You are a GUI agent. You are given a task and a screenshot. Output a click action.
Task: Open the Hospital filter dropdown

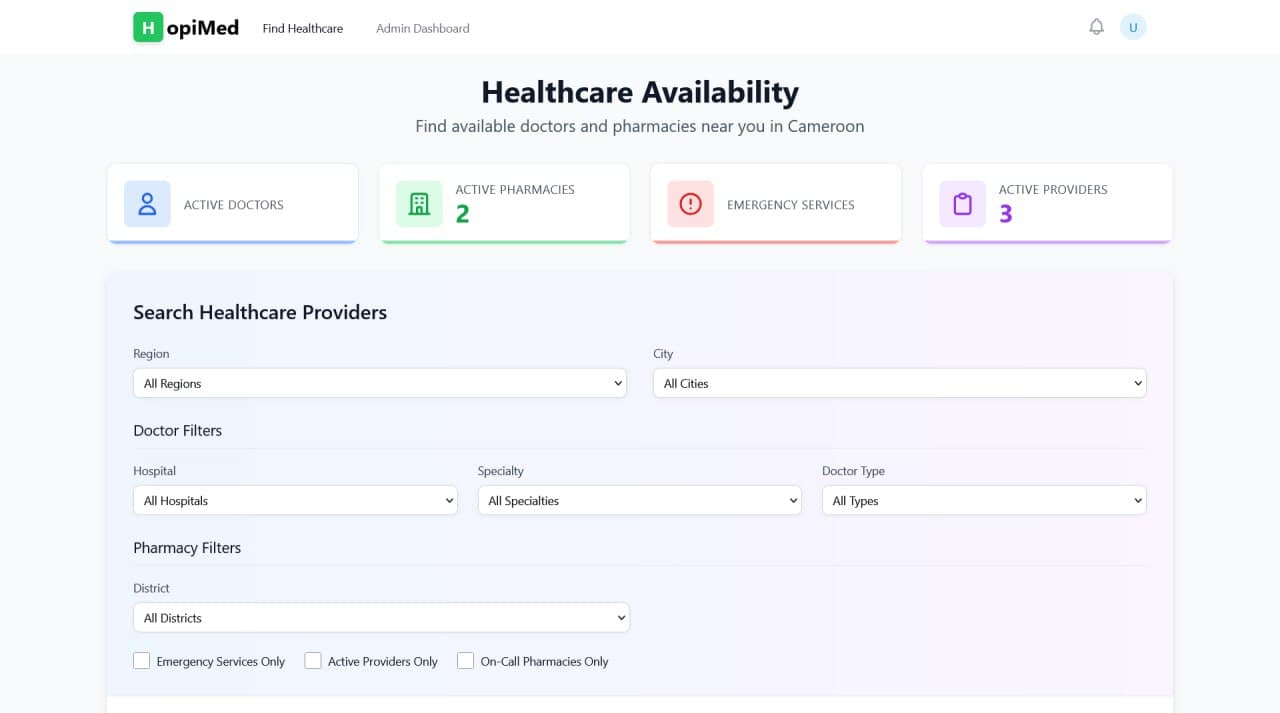295,501
